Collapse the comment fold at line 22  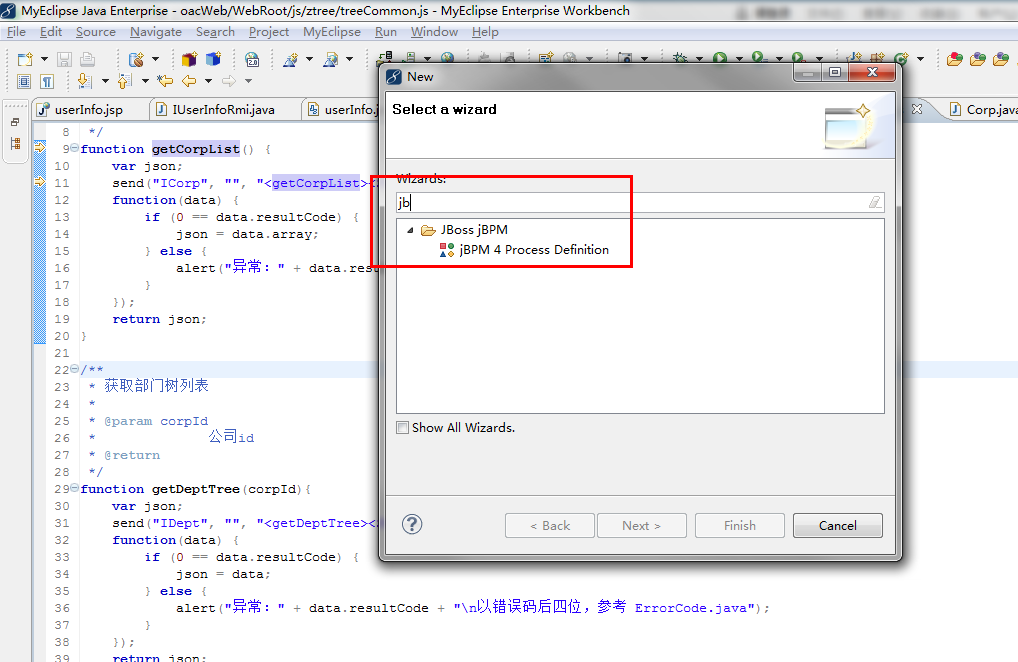coord(75,369)
